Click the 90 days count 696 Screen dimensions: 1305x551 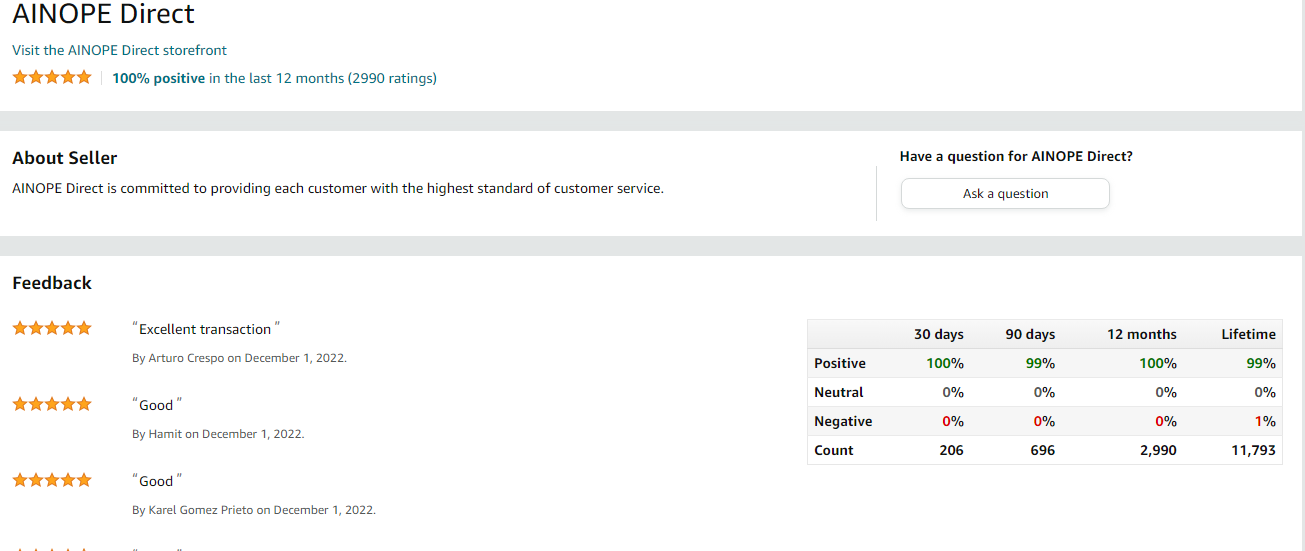(1043, 450)
